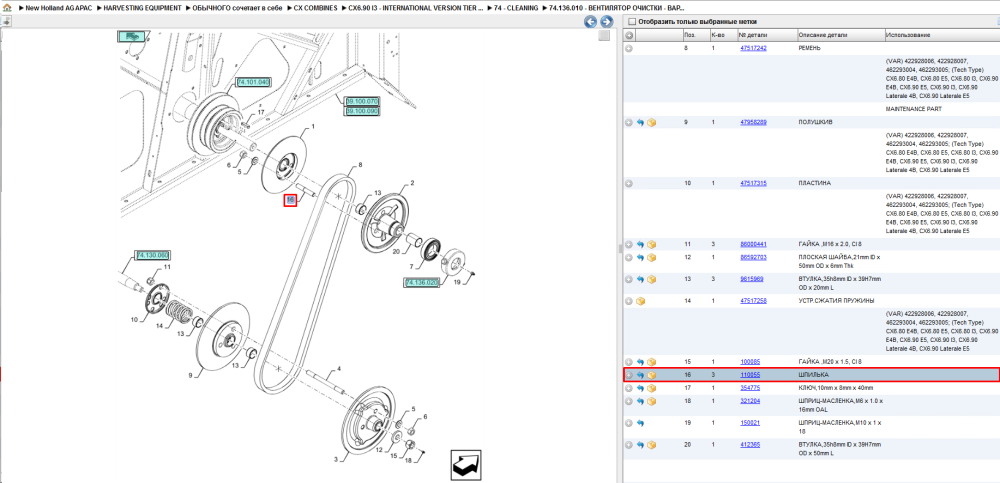The image size is (1000, 483).
Task: Select the 'УСТР.СЖАТИЯ ПРУЖИНЫ' description
Action: (x=836, y=301)
